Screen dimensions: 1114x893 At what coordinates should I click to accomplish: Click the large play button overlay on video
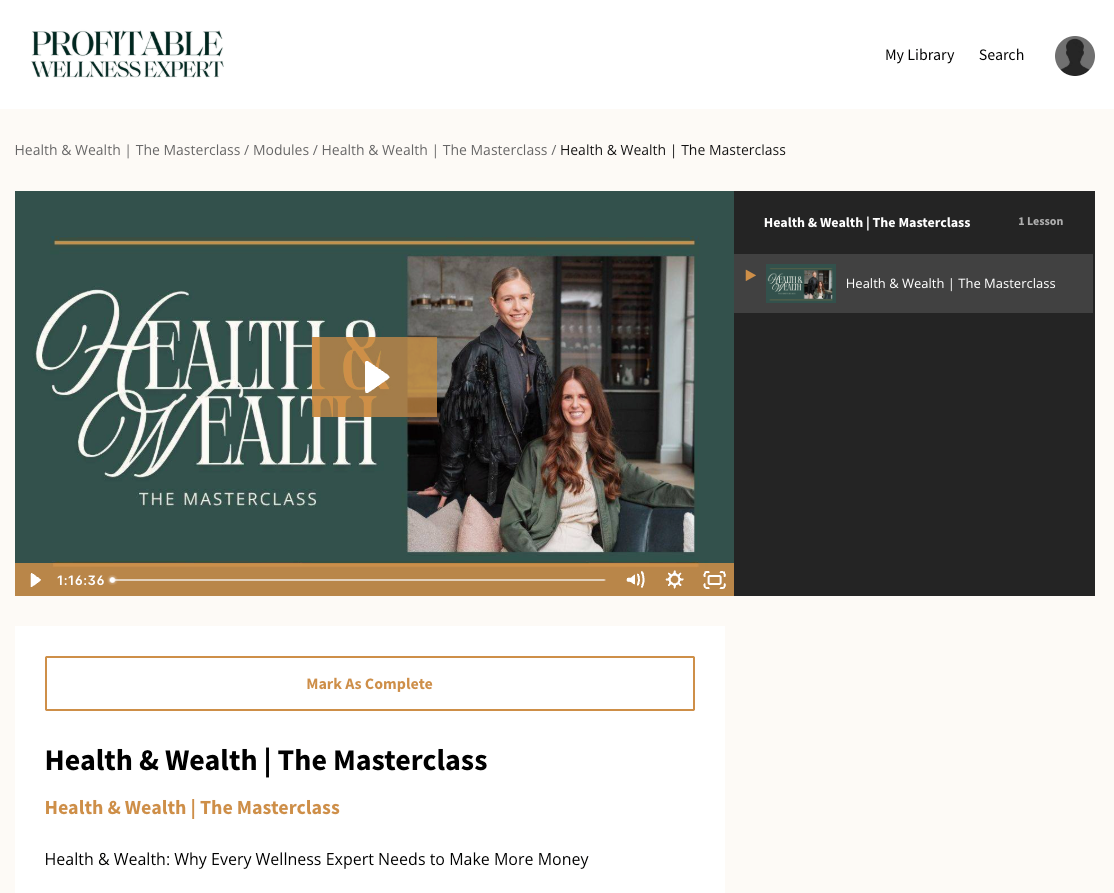tap(374, 377)
